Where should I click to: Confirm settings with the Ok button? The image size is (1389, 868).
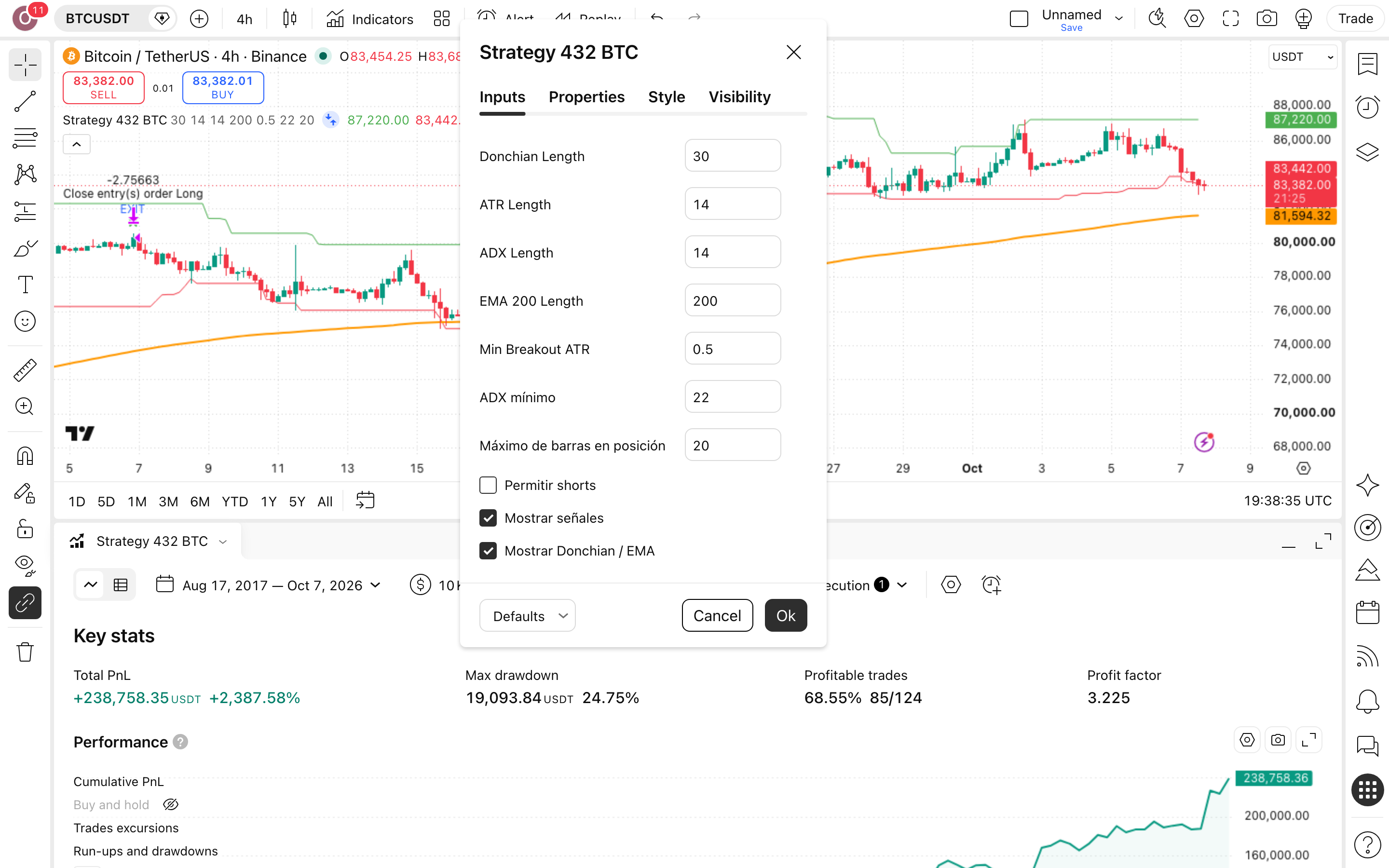786,616
